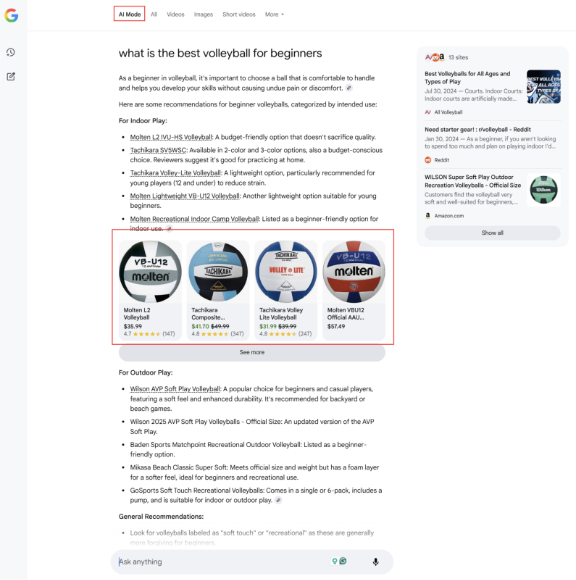Switch to the All tab
This screenshot has width=576, height=580.
pos(154,14)
